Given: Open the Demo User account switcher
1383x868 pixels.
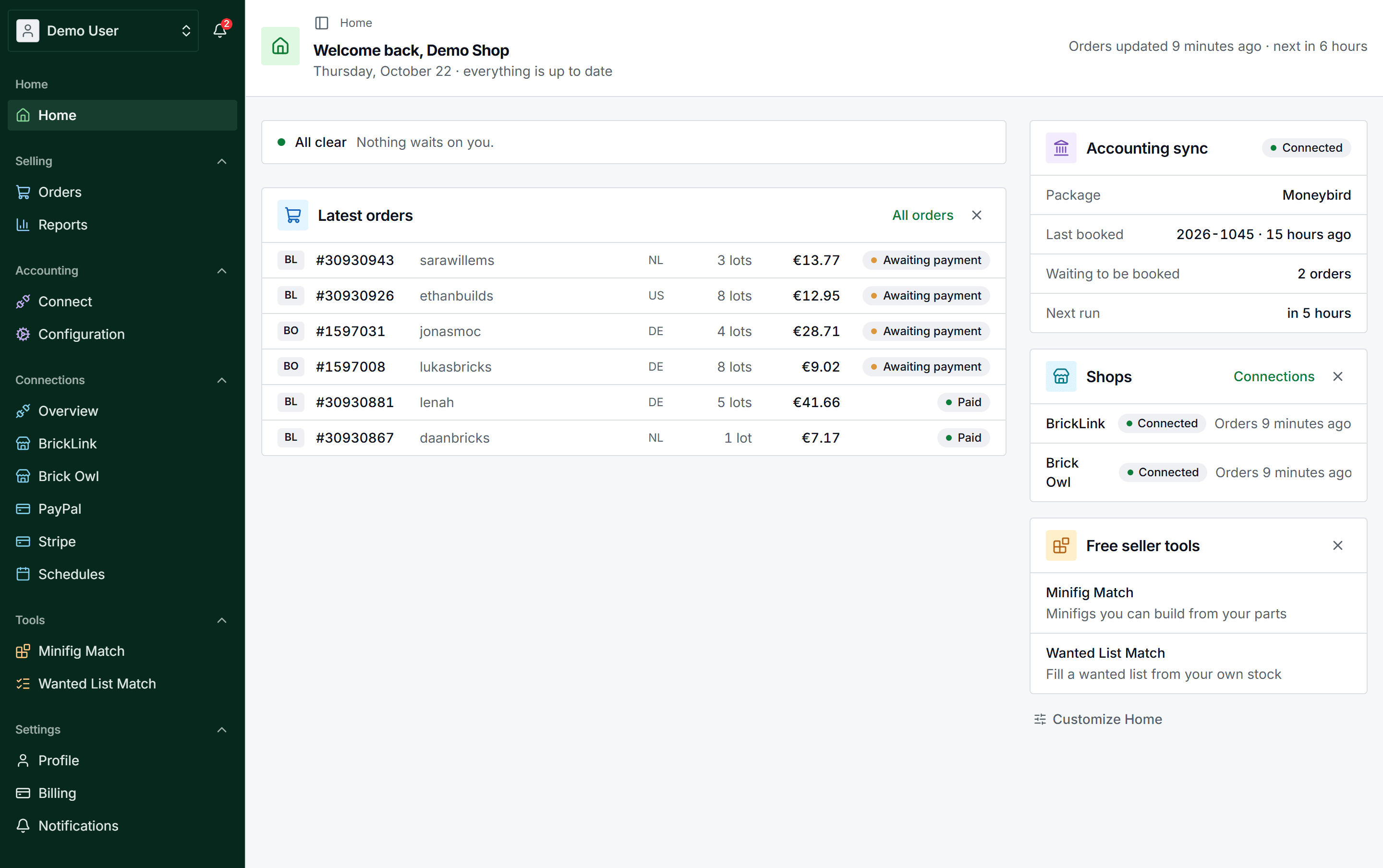Looking at the screenshot, I should tap(103, 30).
